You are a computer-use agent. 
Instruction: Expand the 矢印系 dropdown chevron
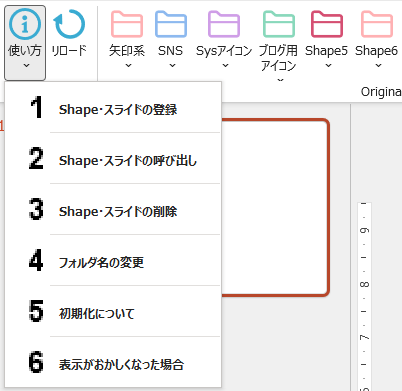(128, 66)
